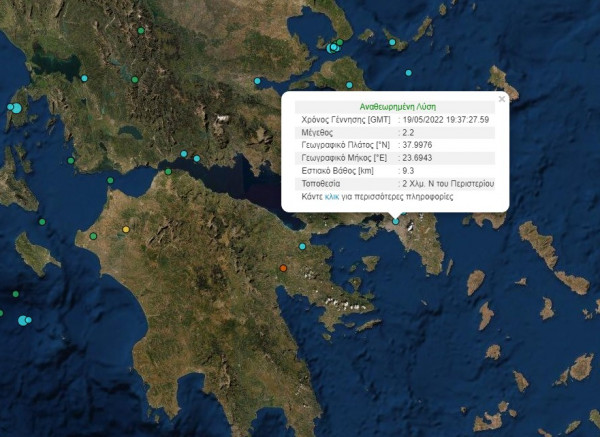Select the yellow earthquake marker on the map

(125, 231)
